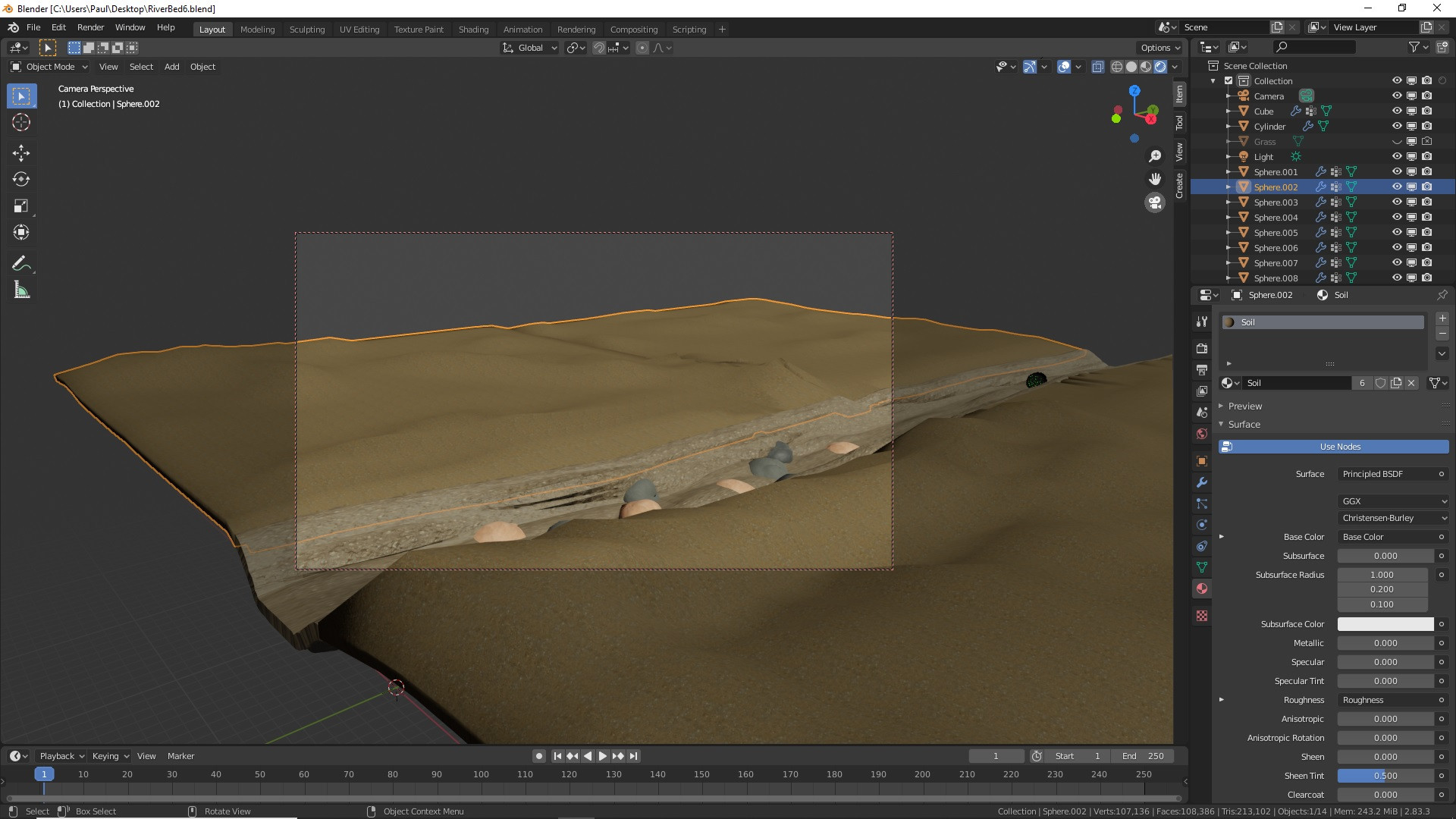The image size is (1456, 819).
Task: Toggle X-ray display
Action: pos(1097,67)
